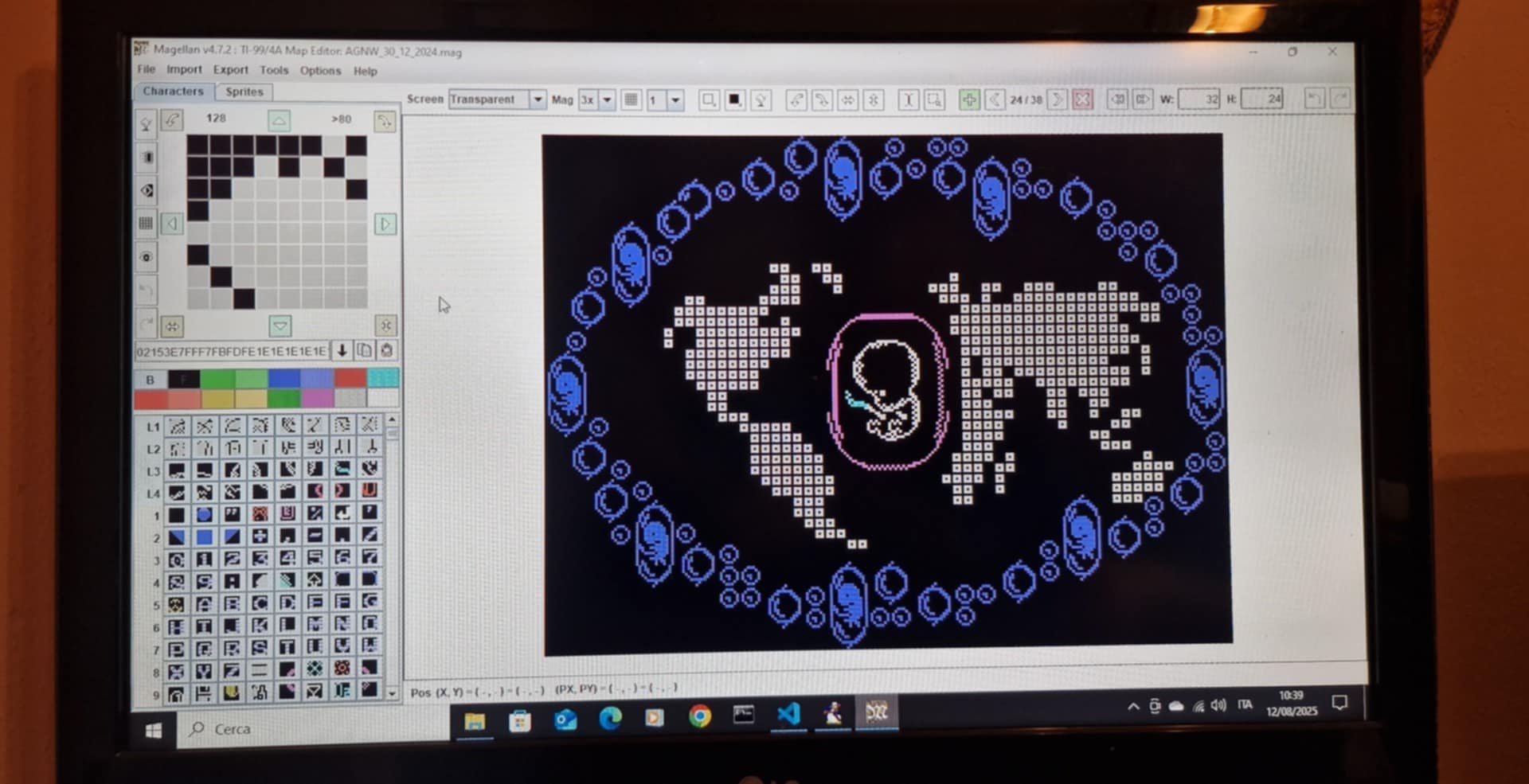Open the grid scale dropdown showing 1
The width and height of the screenshot is (1529, 784).
pos(675,99)
